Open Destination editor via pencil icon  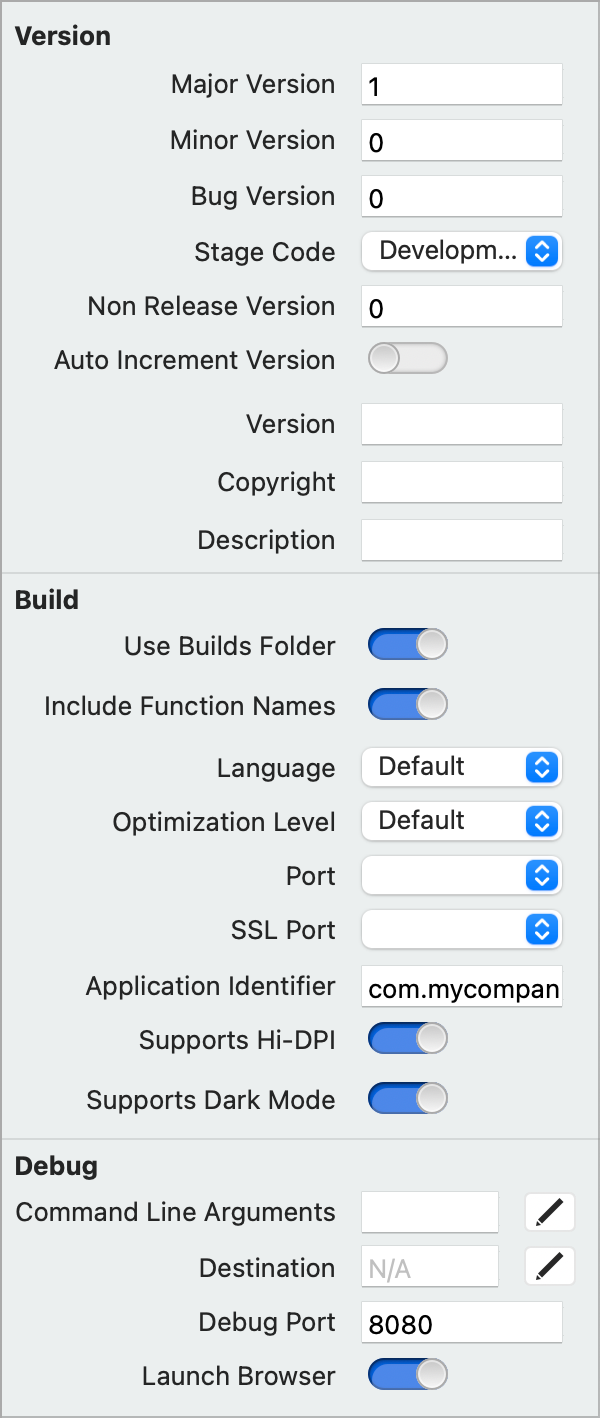tap(549, 1266)
